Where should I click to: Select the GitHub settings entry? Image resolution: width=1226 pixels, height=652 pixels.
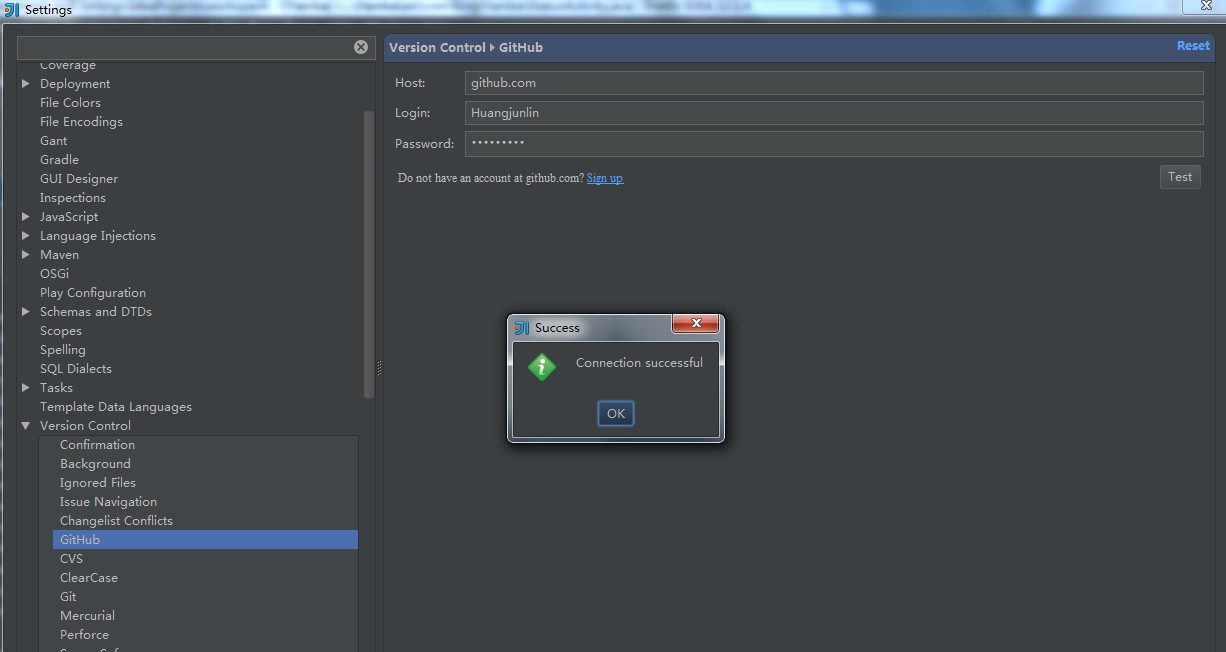coord(205,540)
